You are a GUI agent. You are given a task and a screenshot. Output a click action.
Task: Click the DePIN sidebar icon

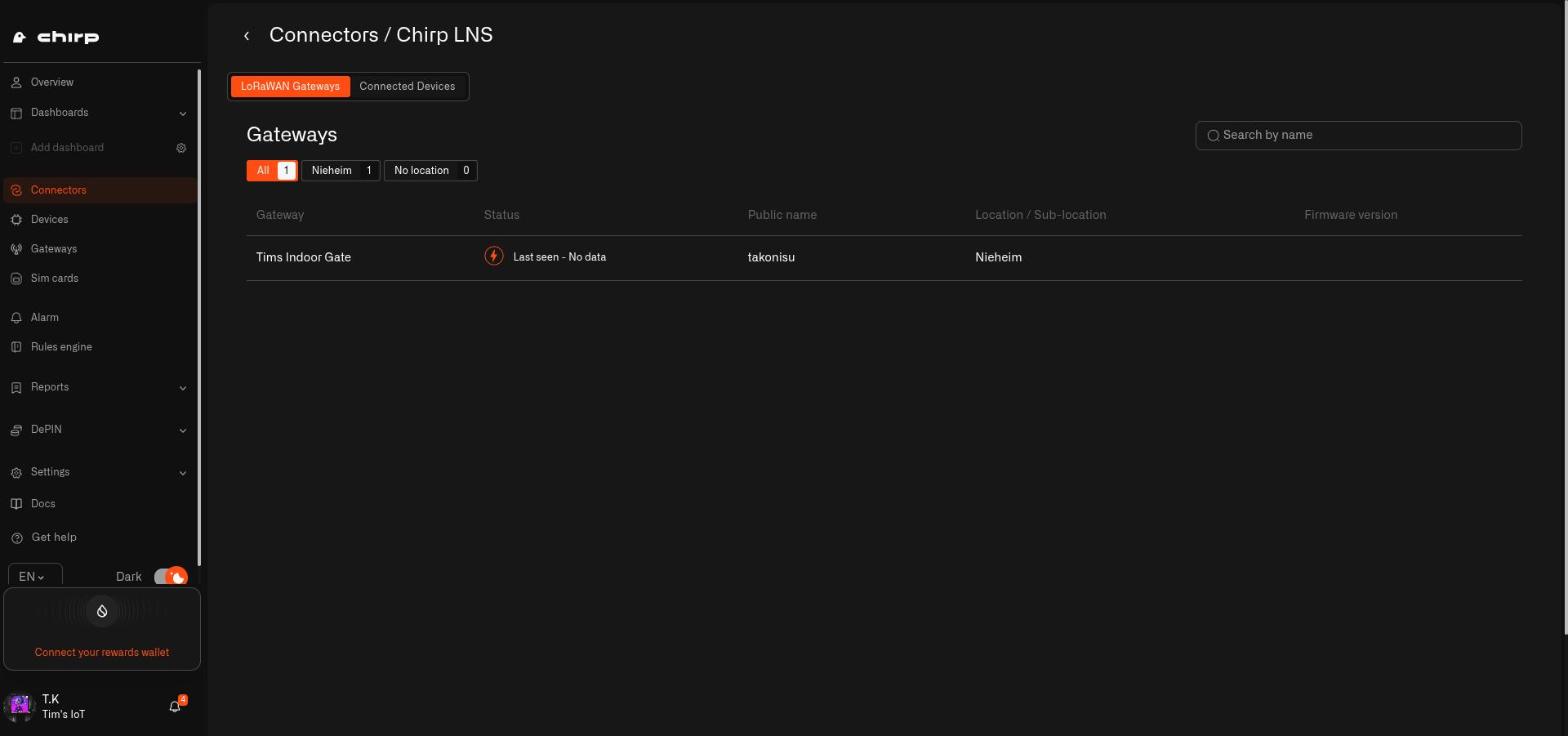pos(16,430)
